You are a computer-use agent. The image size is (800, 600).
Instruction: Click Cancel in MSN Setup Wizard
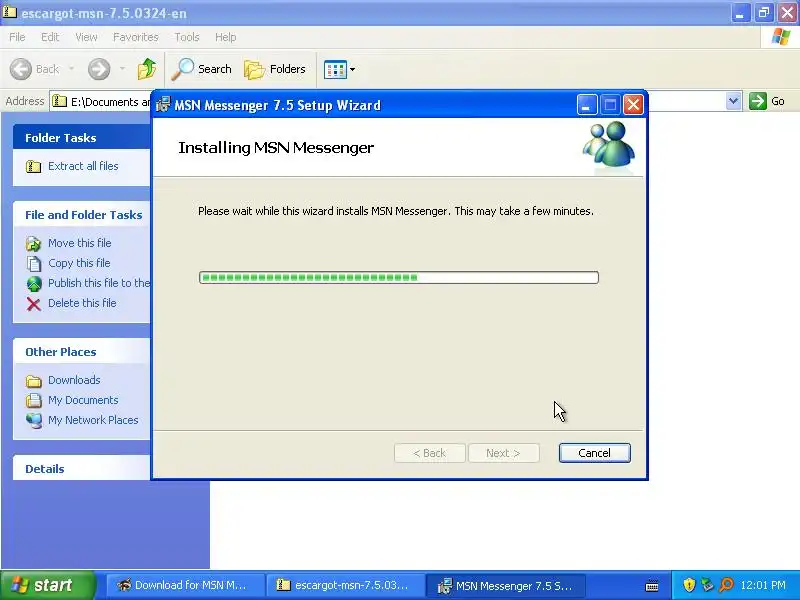coord(595,453)
